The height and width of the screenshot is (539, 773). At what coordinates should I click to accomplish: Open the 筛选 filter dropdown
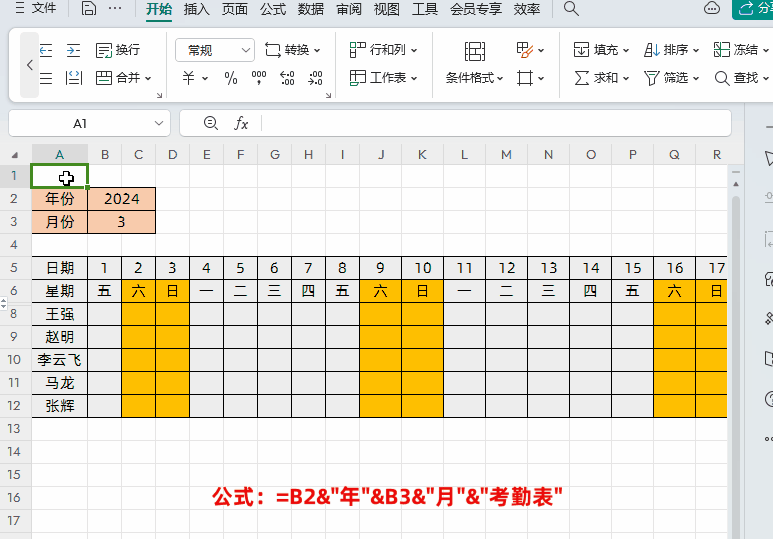[x=671, y=78]
